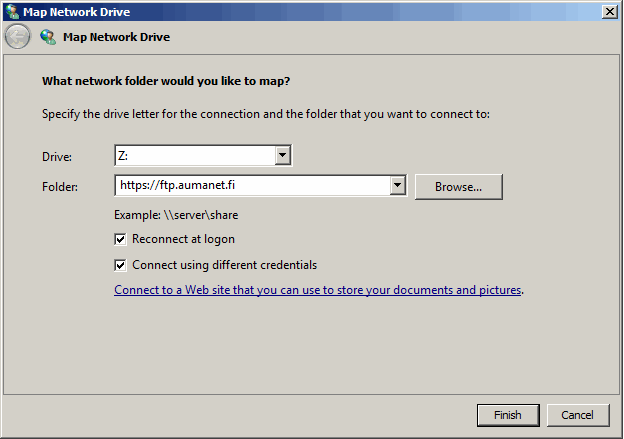Click the 'Reconnect at logon' label text
Viewport: 624px width, 439px height.
click(183, 239)
